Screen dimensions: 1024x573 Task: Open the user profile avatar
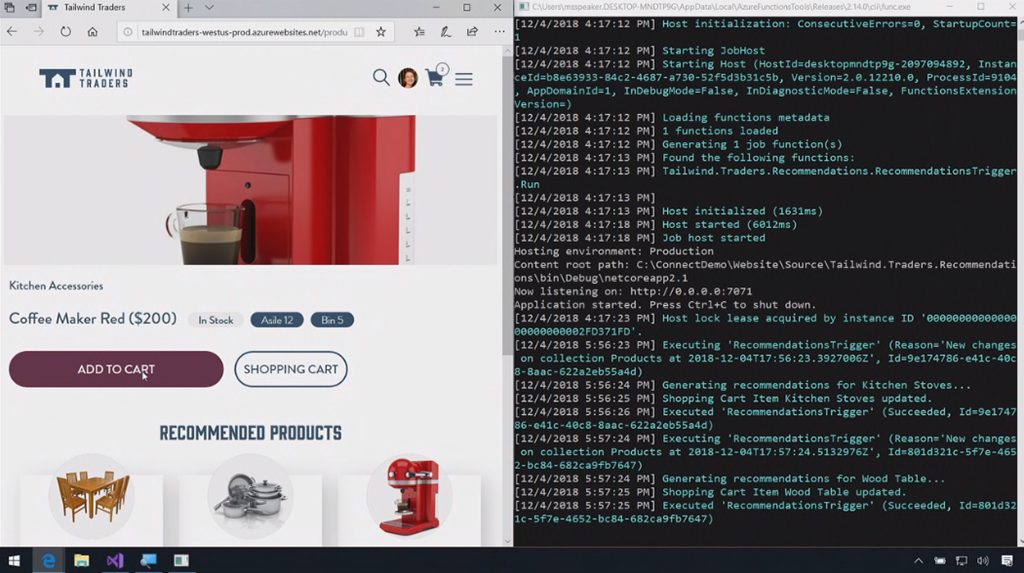408,78
